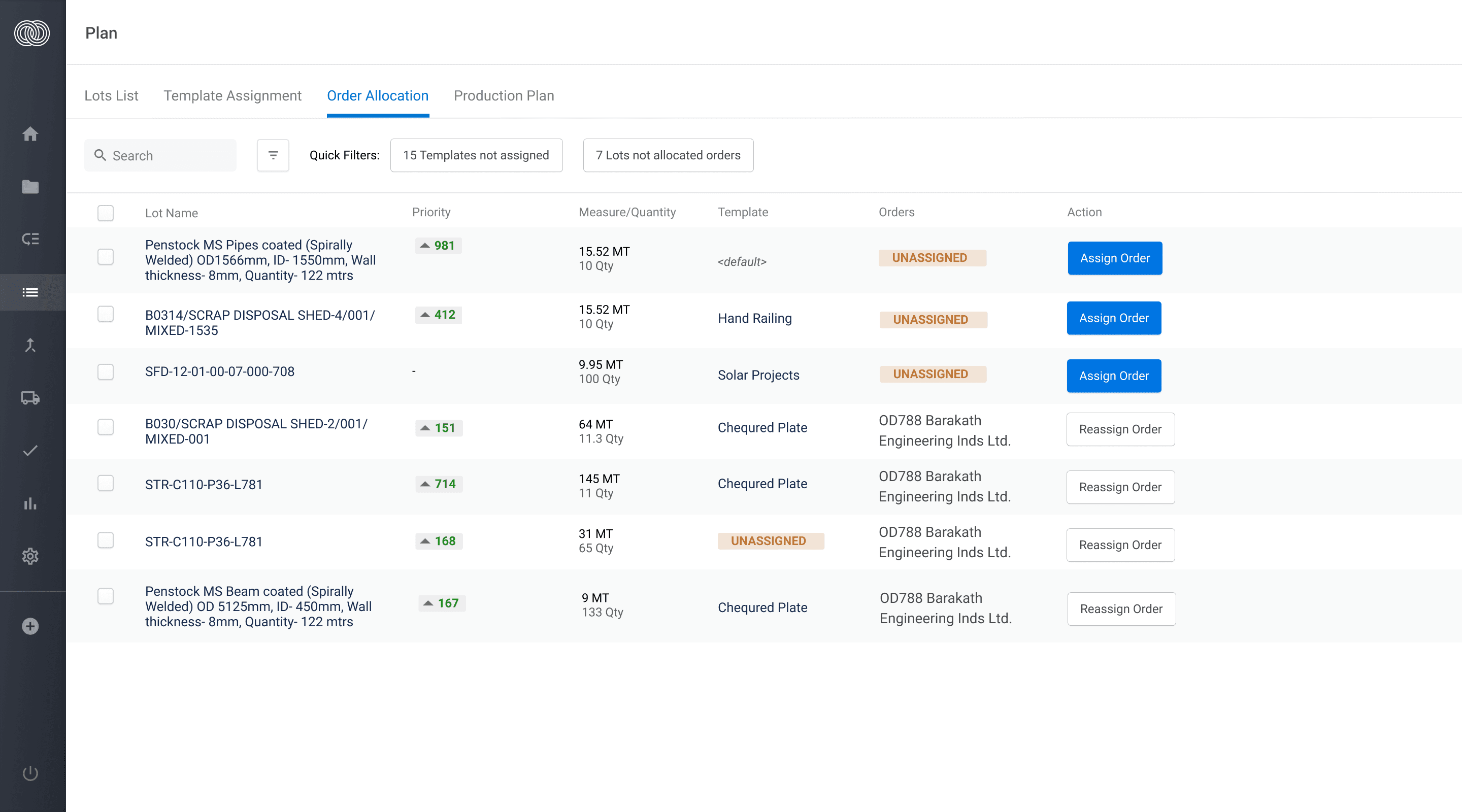Open the settings gear icon
The image size is (1462, 812).
point(30,556)
